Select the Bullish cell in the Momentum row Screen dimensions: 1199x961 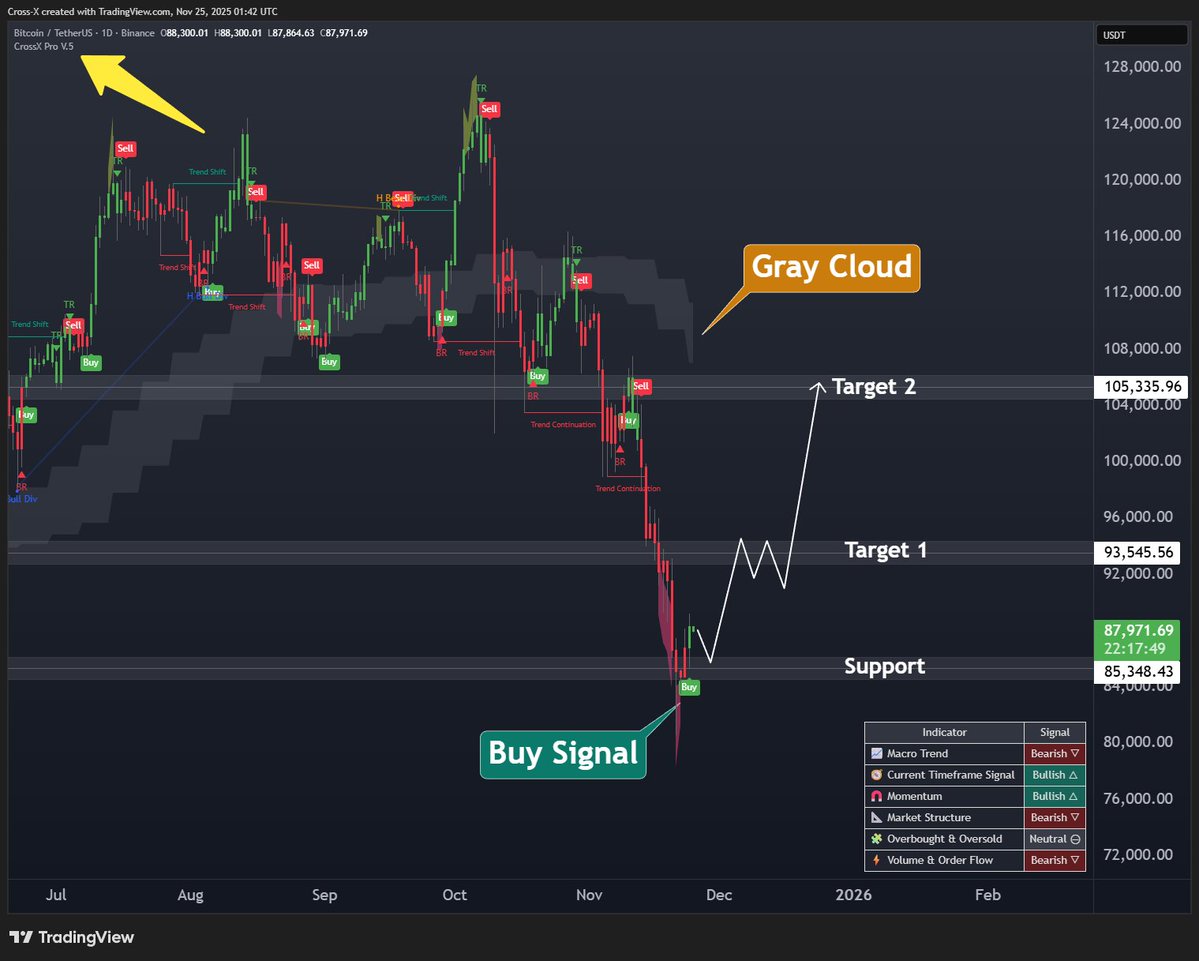[1054, 797]
